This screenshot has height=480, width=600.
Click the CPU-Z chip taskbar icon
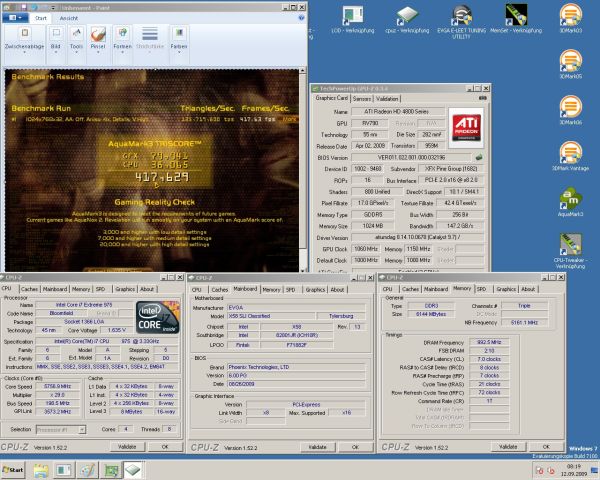pos(133,470)
